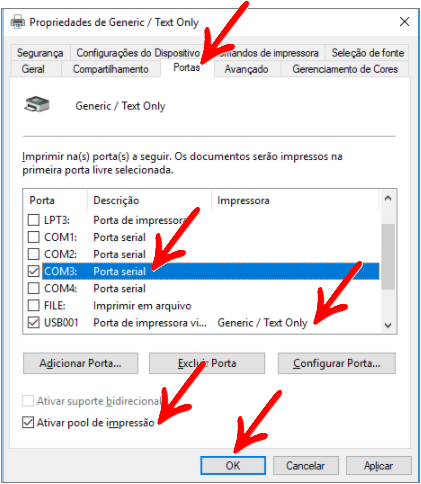This screenshot has height=484, width=421.
Task: Click the port list scroll down arrow
Action: 388,325
